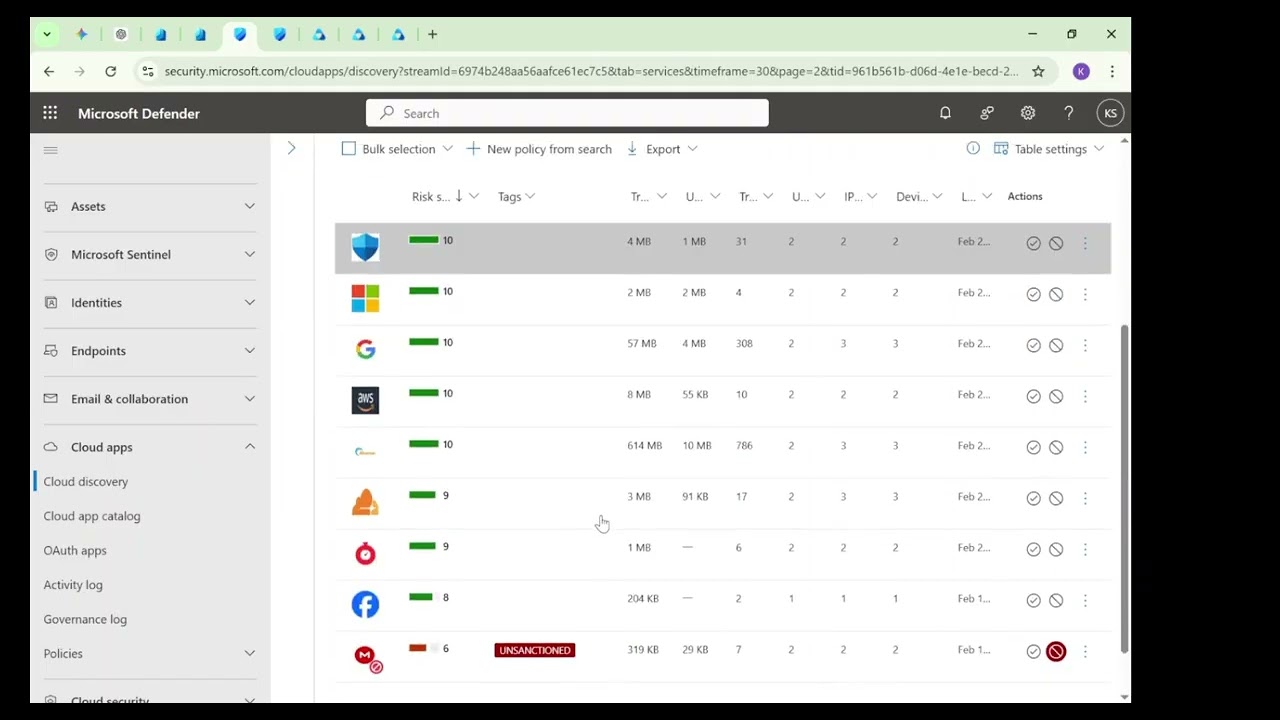Viewport: 1280px width, 720px height.
Task: Click the table vertical scrollbar
Action: [x=1124, y=488]
